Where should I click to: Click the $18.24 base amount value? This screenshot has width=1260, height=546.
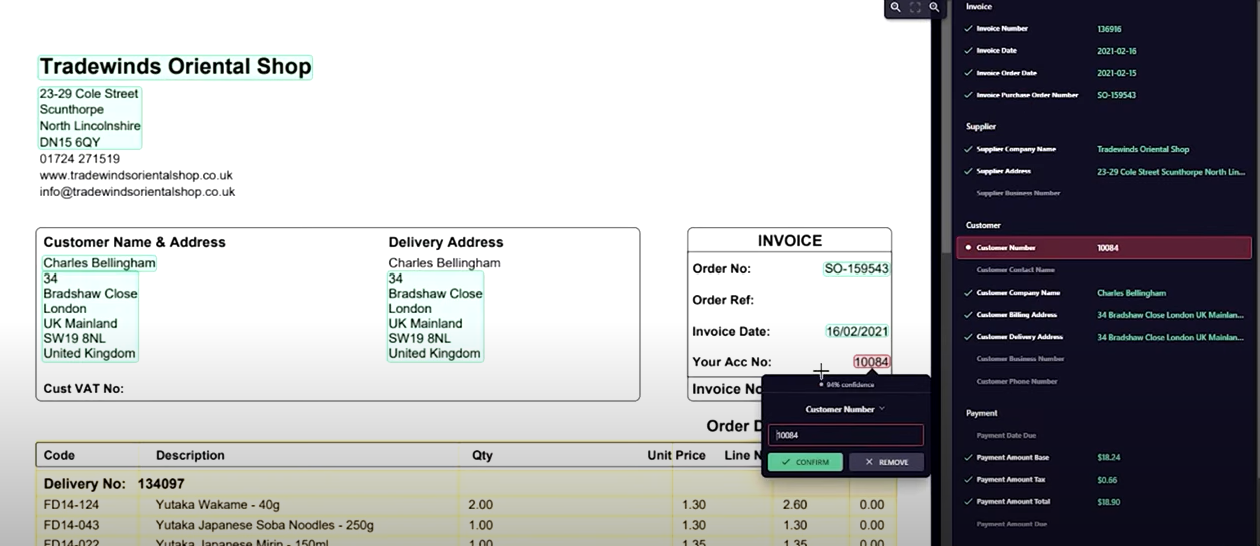click(1108, 457)
